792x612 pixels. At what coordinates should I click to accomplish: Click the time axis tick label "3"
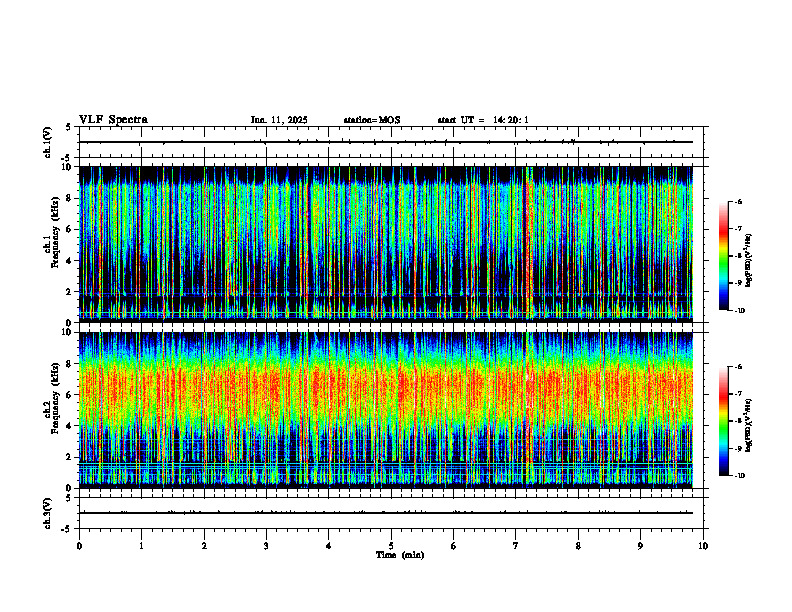tap(266, 546)
